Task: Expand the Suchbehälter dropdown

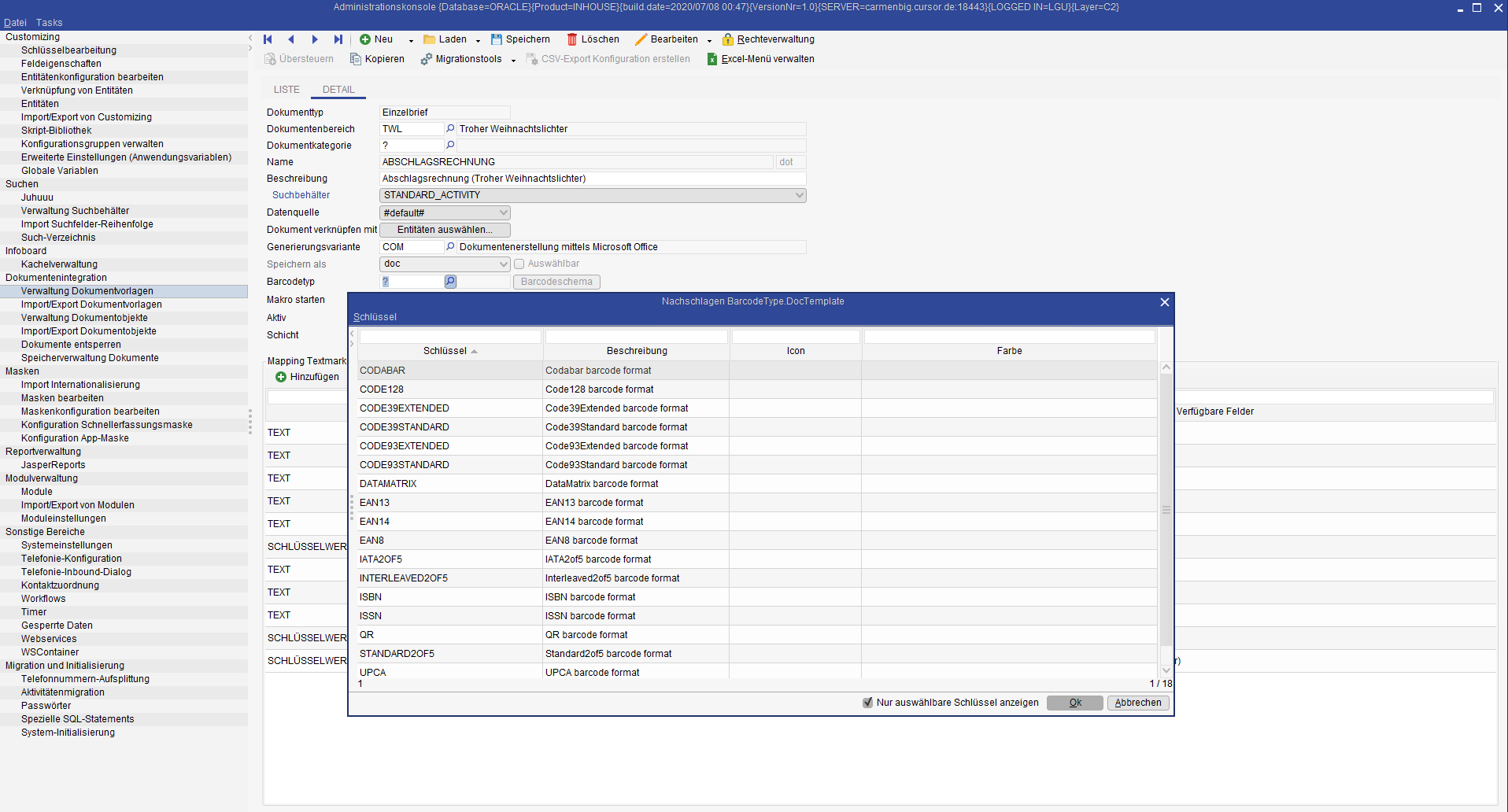Action: (799, 195)
